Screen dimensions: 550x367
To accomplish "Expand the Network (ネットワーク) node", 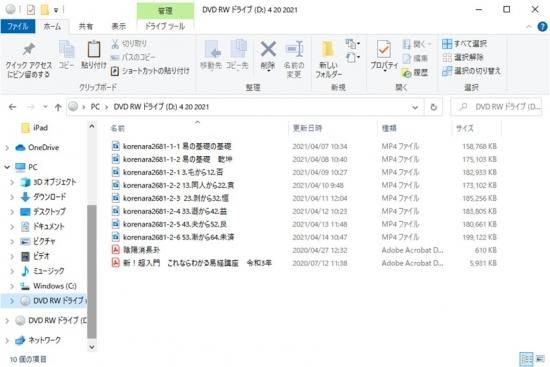I will tap(7, 340).
